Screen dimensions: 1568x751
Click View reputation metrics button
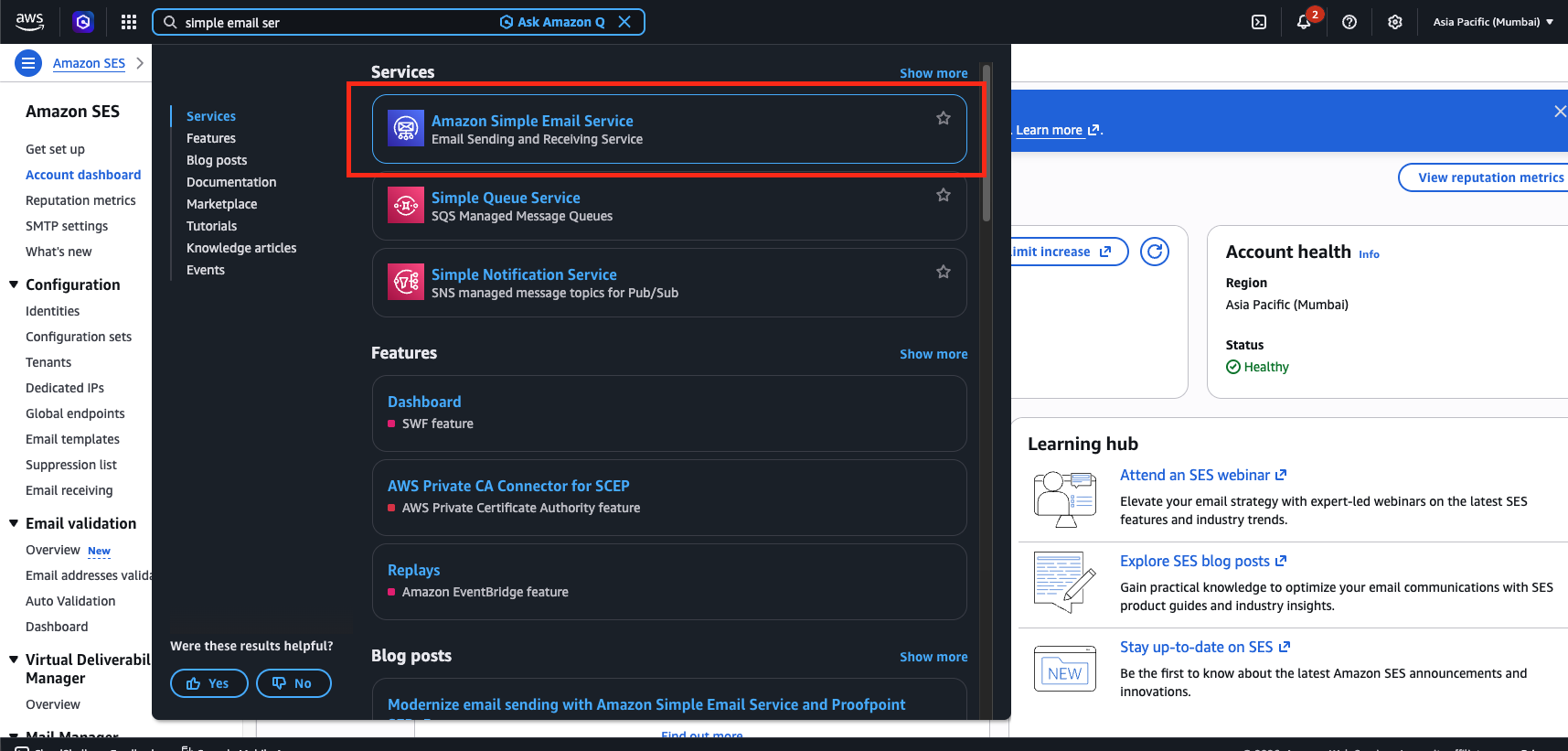(1485, 177)
